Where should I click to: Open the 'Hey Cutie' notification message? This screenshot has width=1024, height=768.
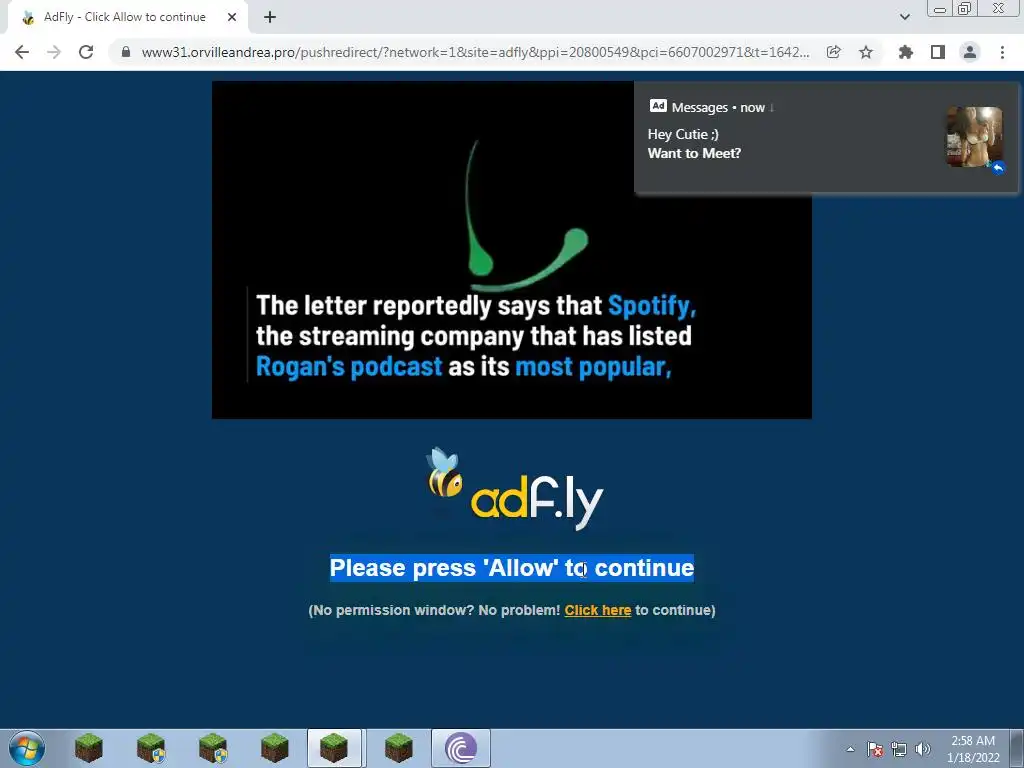pos(825,137)
